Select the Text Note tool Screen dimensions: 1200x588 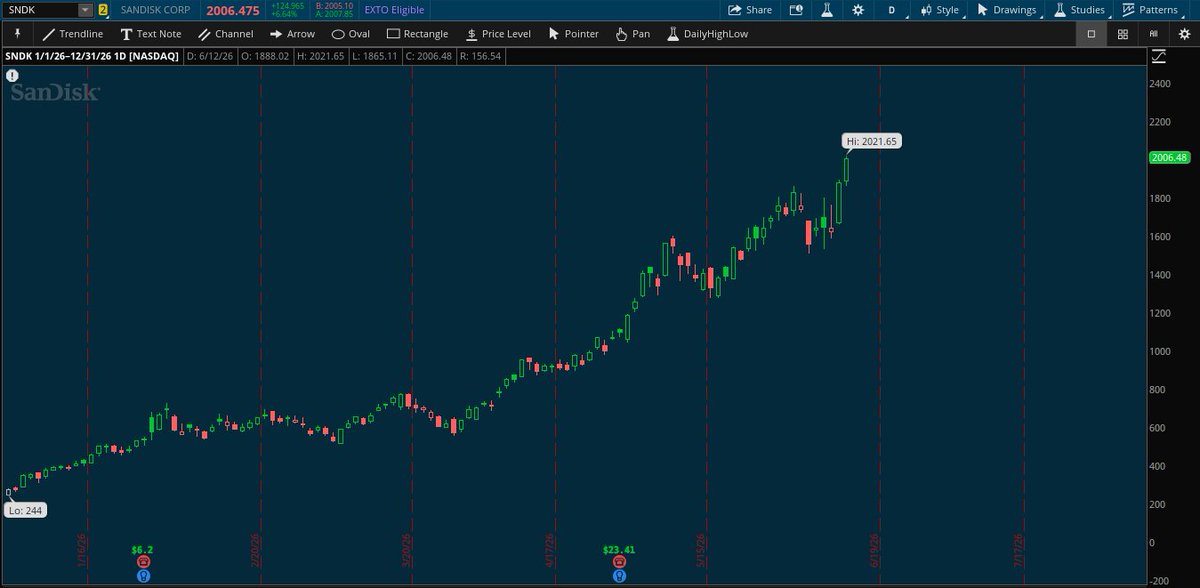(x=151, y=34)
